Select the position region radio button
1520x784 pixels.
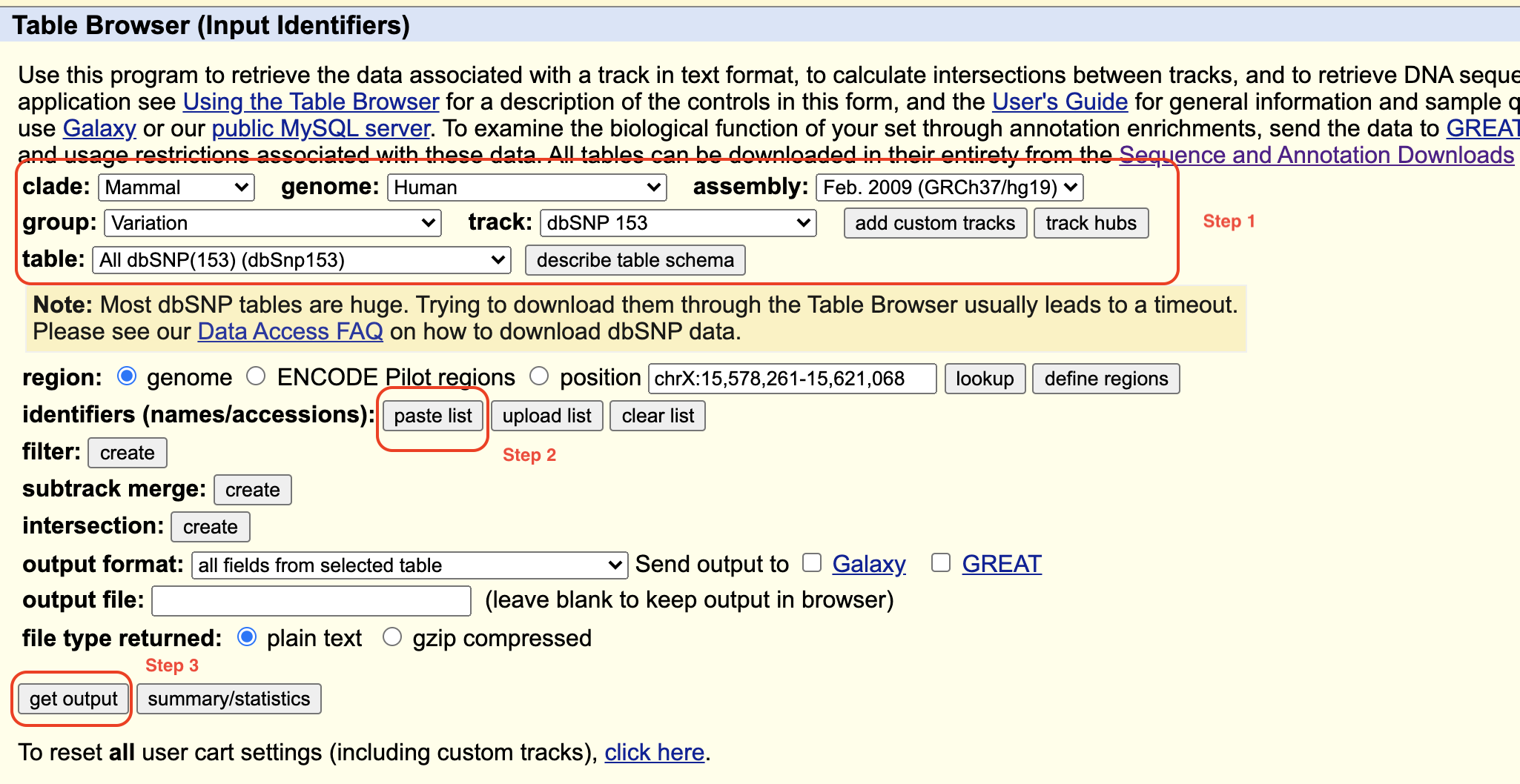coord(539,376)
